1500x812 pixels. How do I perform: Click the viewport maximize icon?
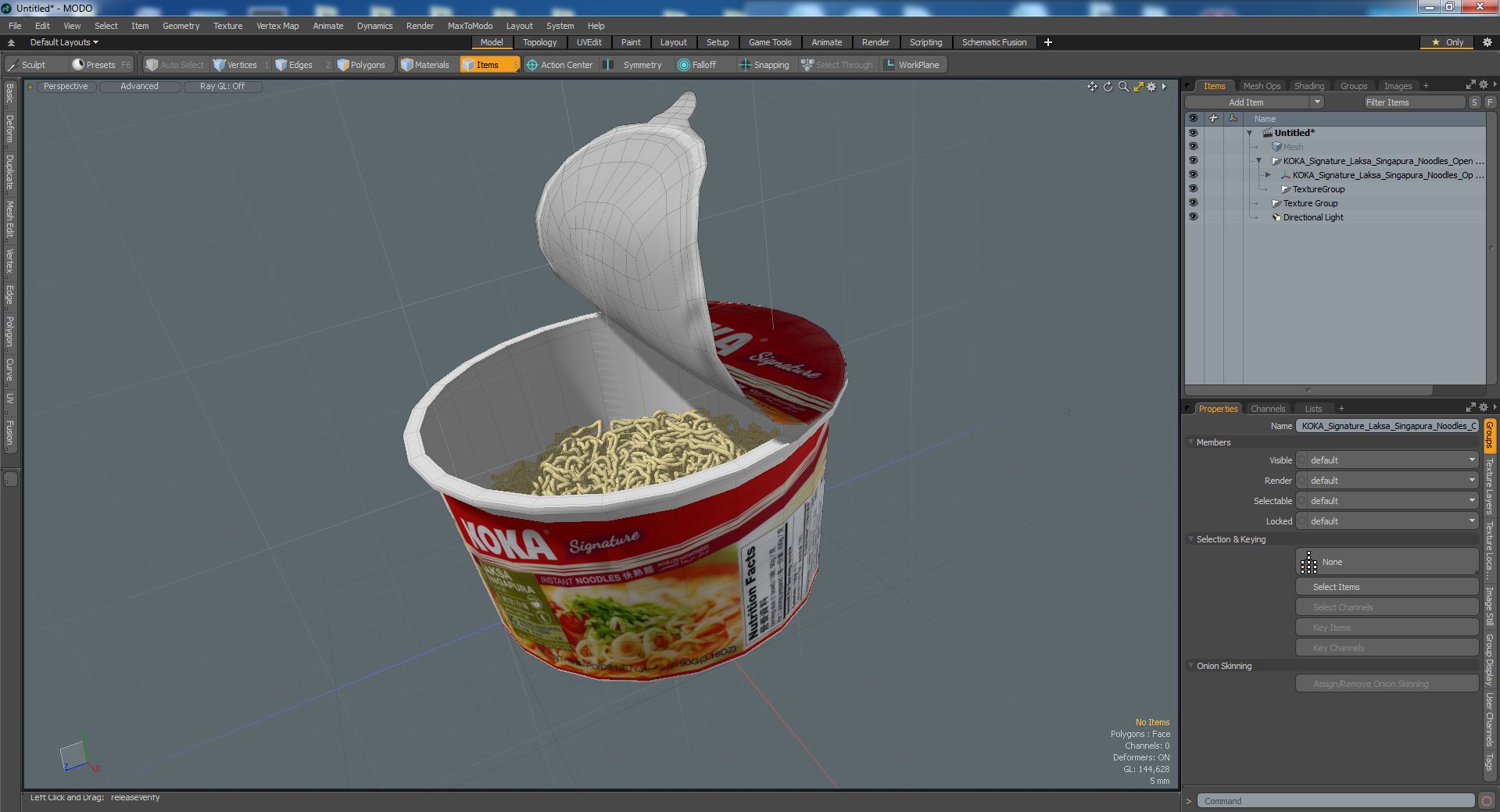coord(1138,87)
